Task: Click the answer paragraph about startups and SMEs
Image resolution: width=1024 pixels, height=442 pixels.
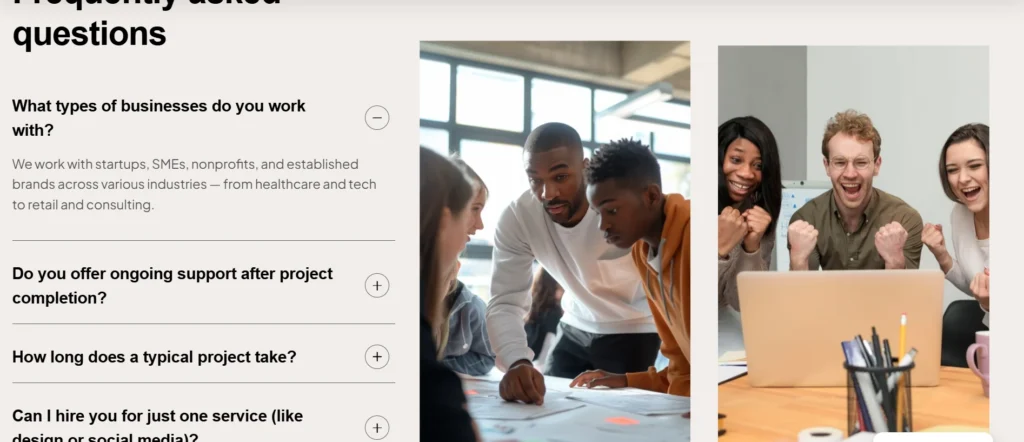Action: [x=194, y=184]
